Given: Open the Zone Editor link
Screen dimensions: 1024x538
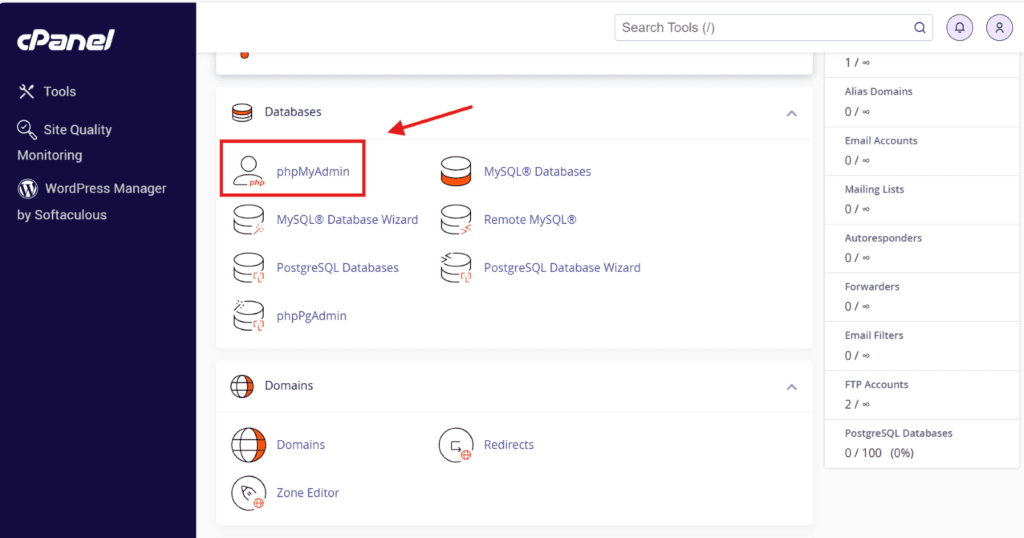Looking at the screenshot, I should 307,493.
